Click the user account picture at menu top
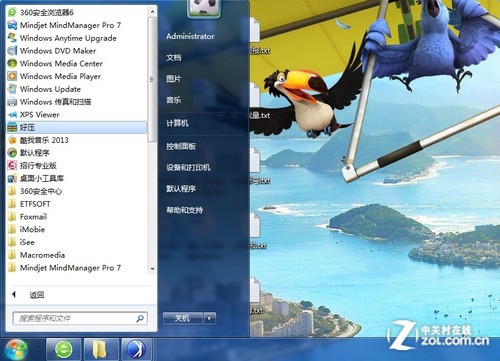 (203, 8)
